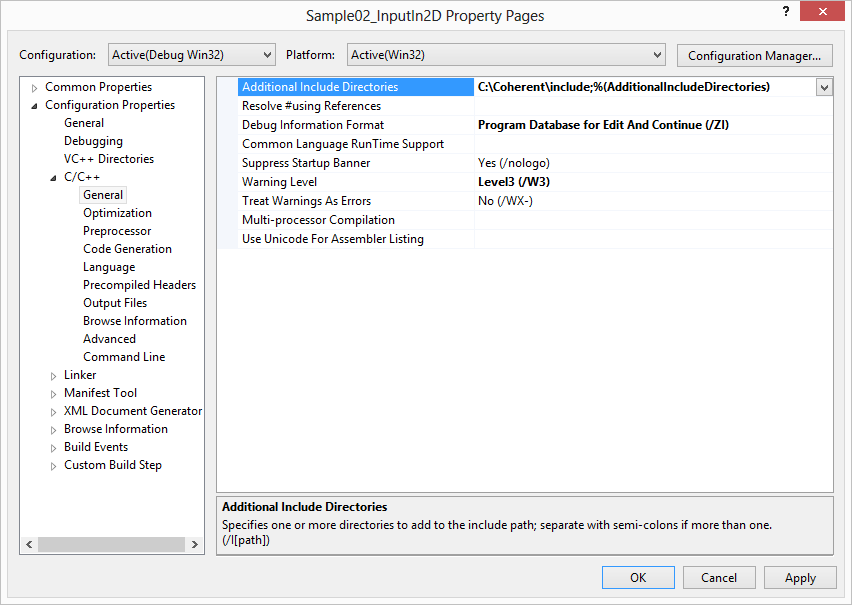Open the Configuration dropdown
Viewport: 852px width, 605px height.
coord(190,55)
